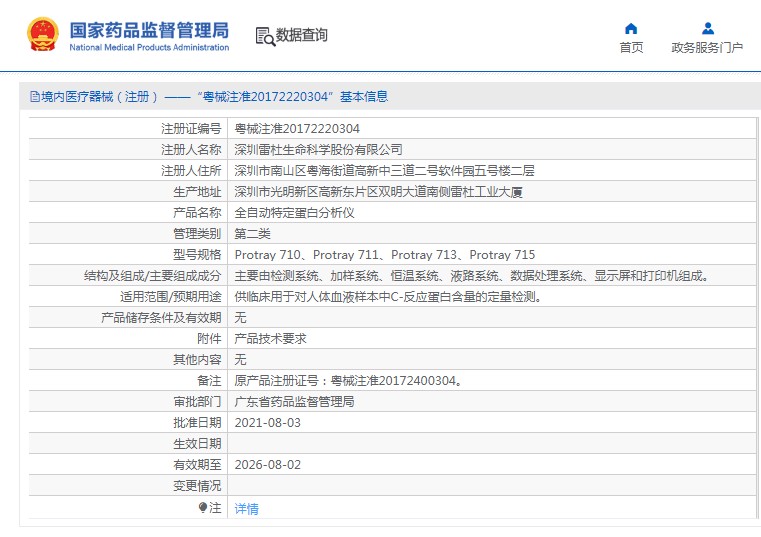Click the 审批部门 label
The width and height of the screenshot is (761, 537).
click(198, 402)
